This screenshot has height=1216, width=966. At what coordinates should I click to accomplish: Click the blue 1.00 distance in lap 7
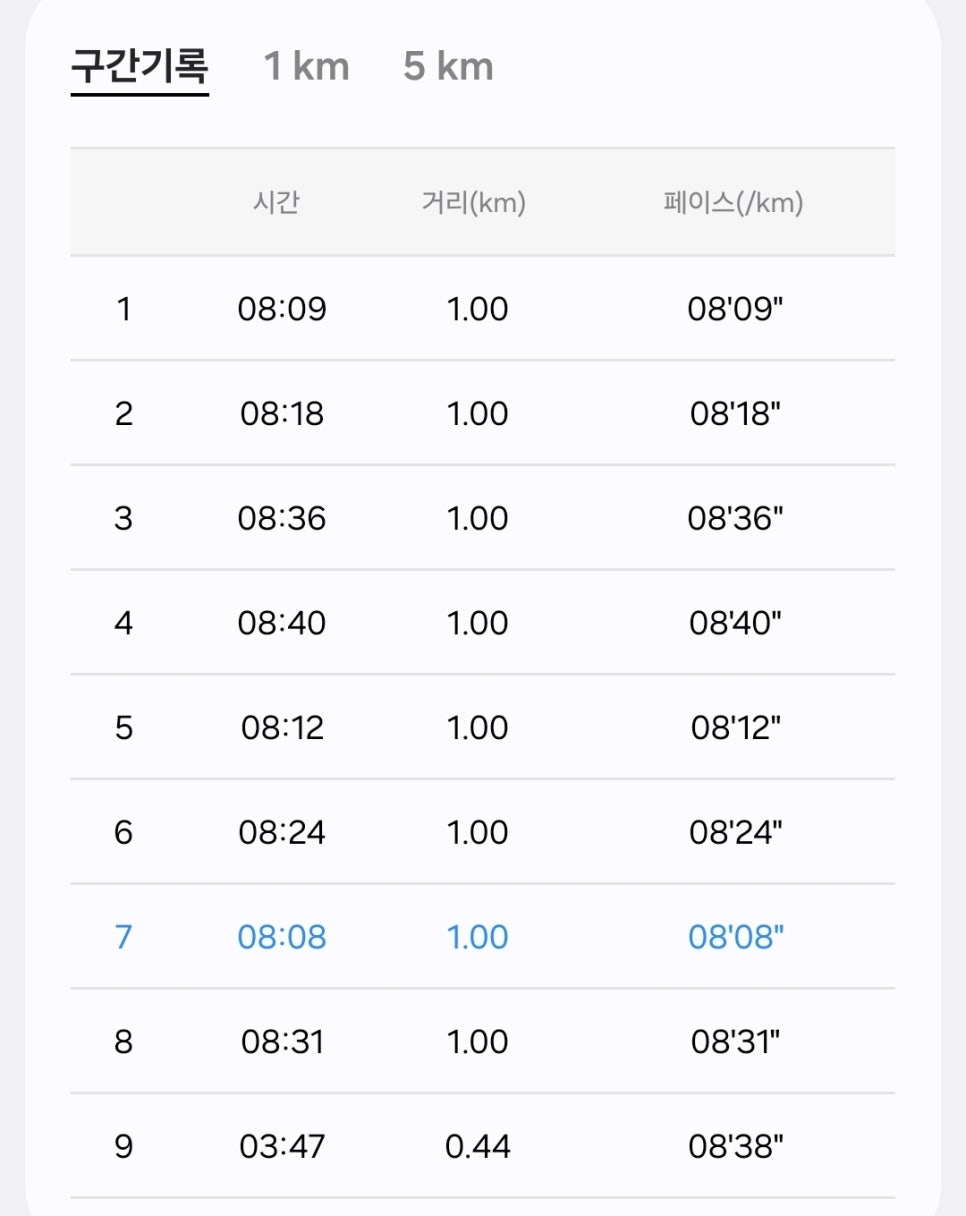click(478, 937)
